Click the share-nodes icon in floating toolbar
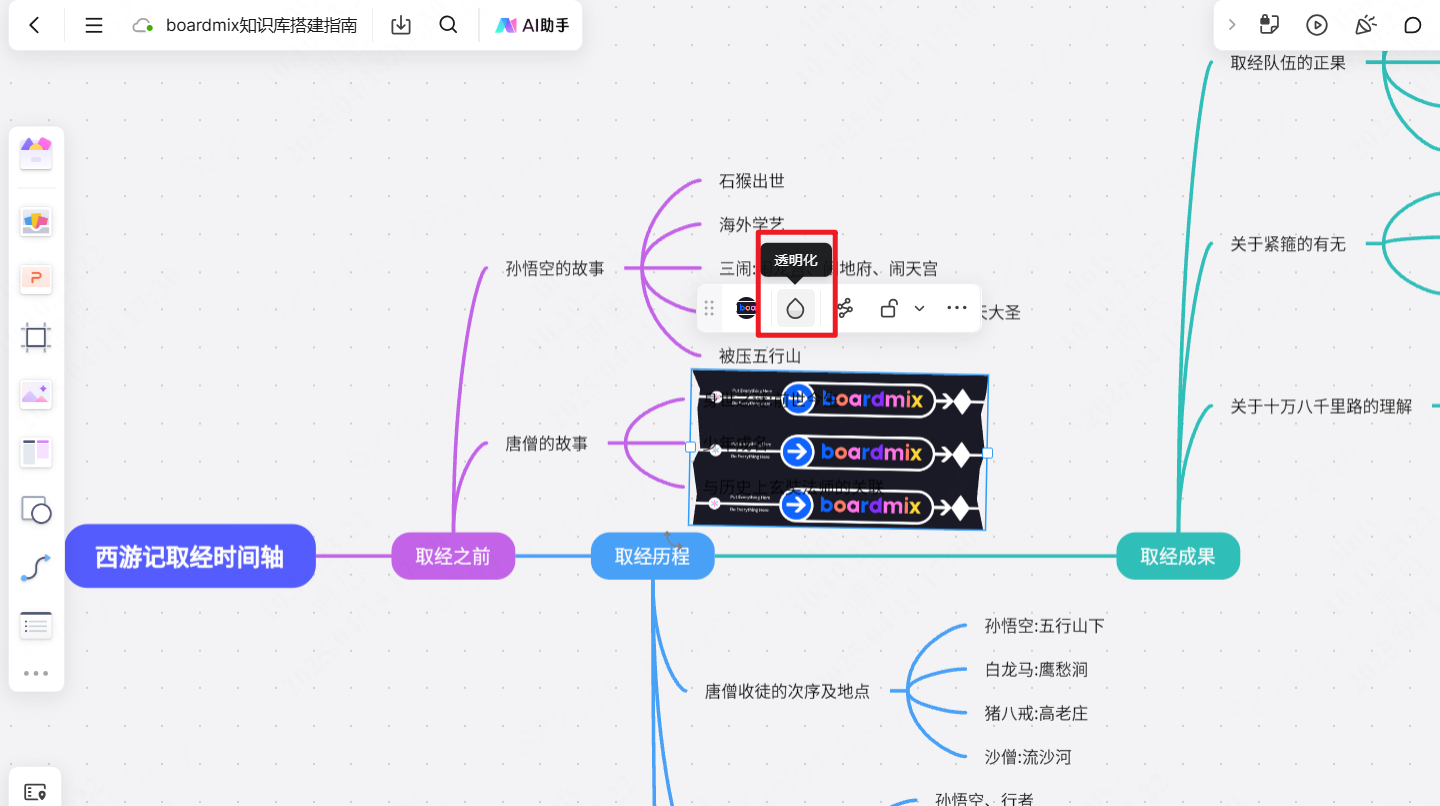1440x806 pixels. pos(845,308)
